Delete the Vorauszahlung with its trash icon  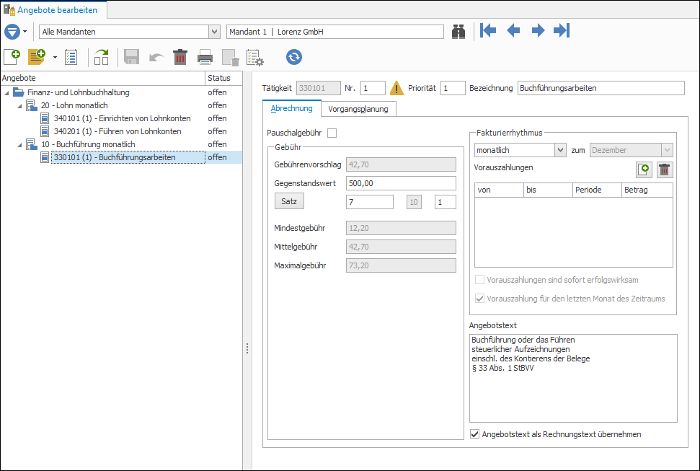(665, 170)
